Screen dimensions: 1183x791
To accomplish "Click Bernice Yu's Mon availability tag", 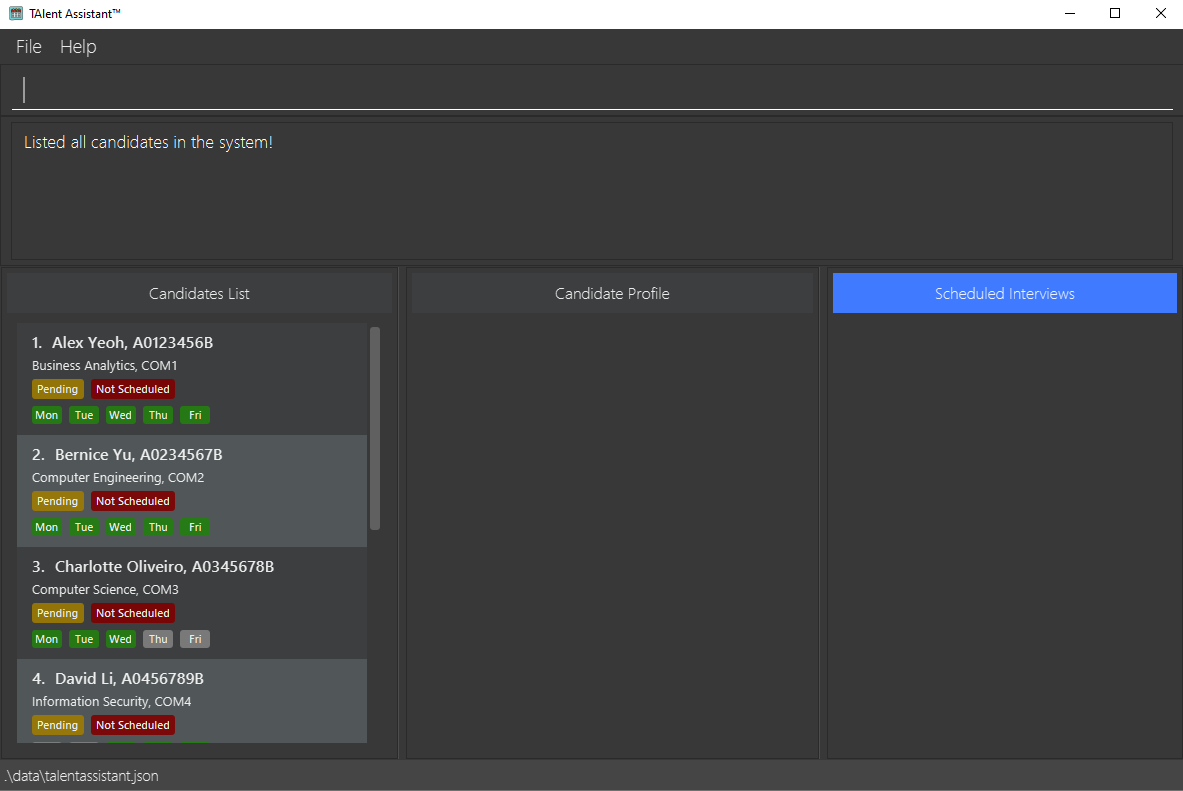I will (x=47, y=527).
